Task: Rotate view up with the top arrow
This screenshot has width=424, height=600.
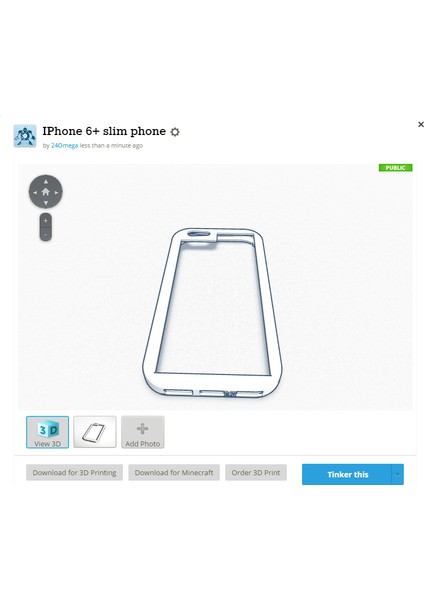Action: [46, 181]
